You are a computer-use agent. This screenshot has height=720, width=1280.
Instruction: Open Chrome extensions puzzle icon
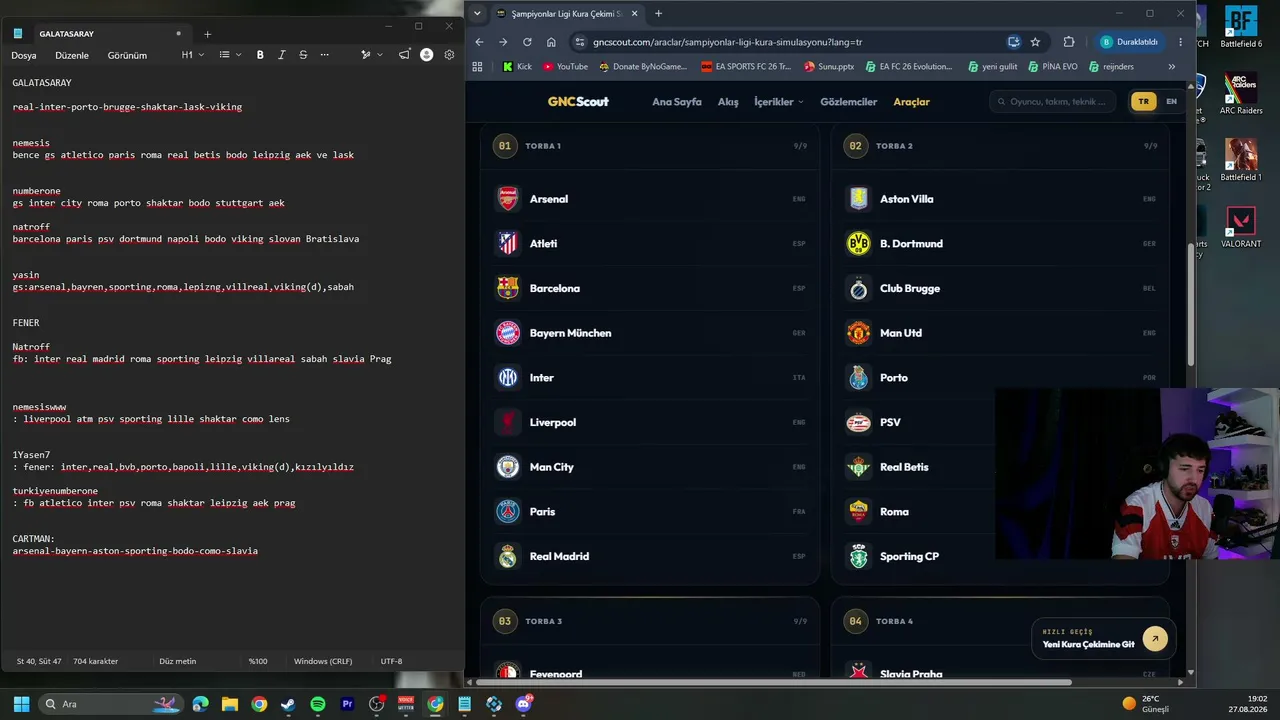(x=1069, y=42)
